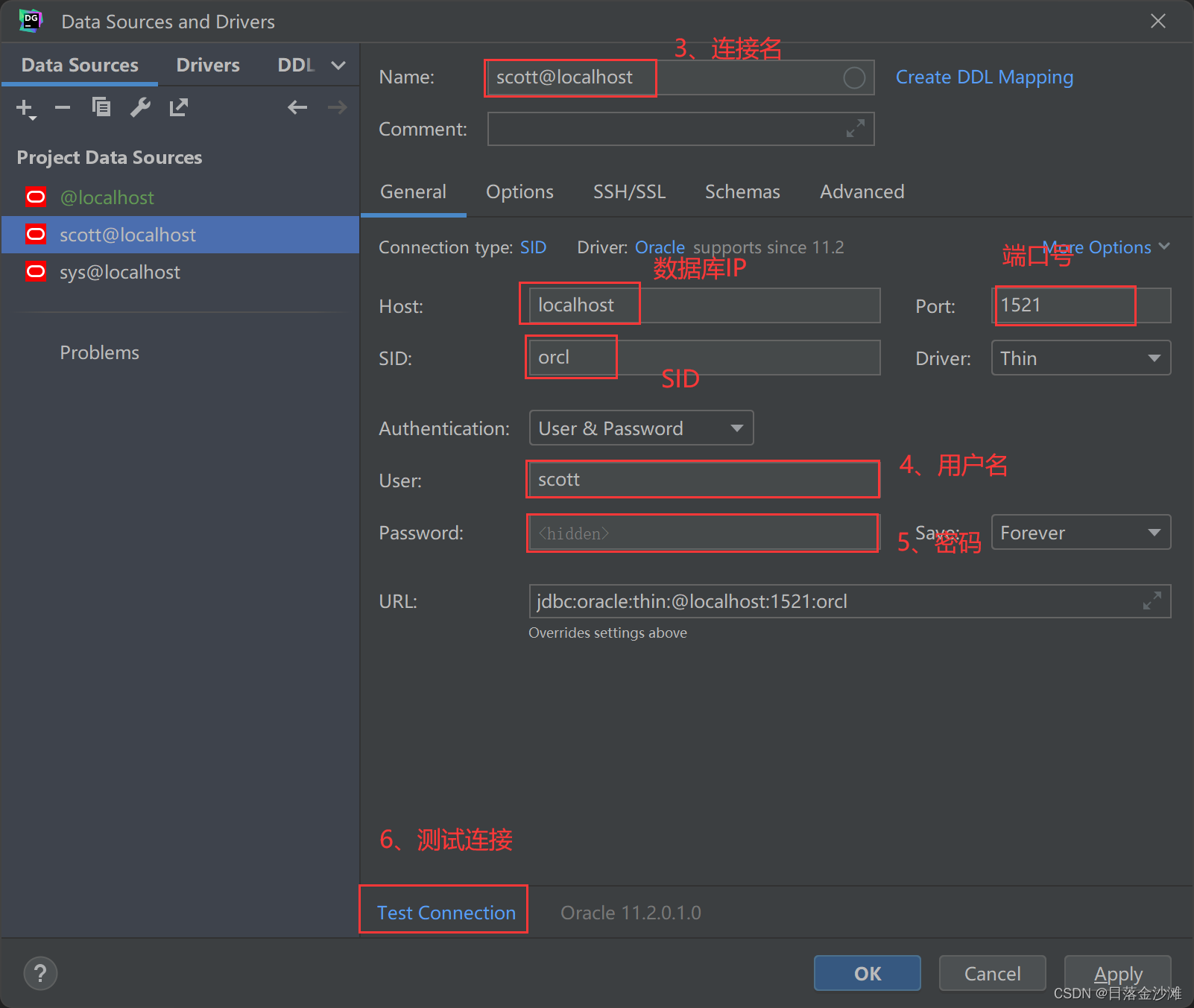Click the Name input field
The width and height of the screenshot is (1194, 1008).
click(x=680, y=77)
